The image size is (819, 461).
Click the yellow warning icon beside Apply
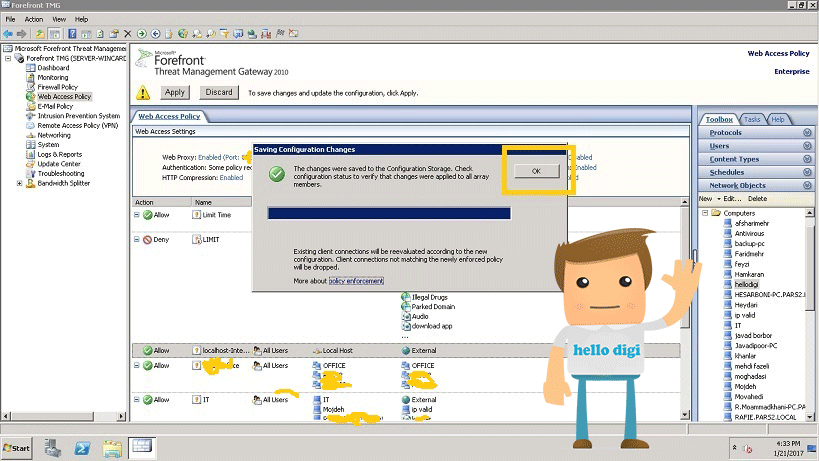143,93
